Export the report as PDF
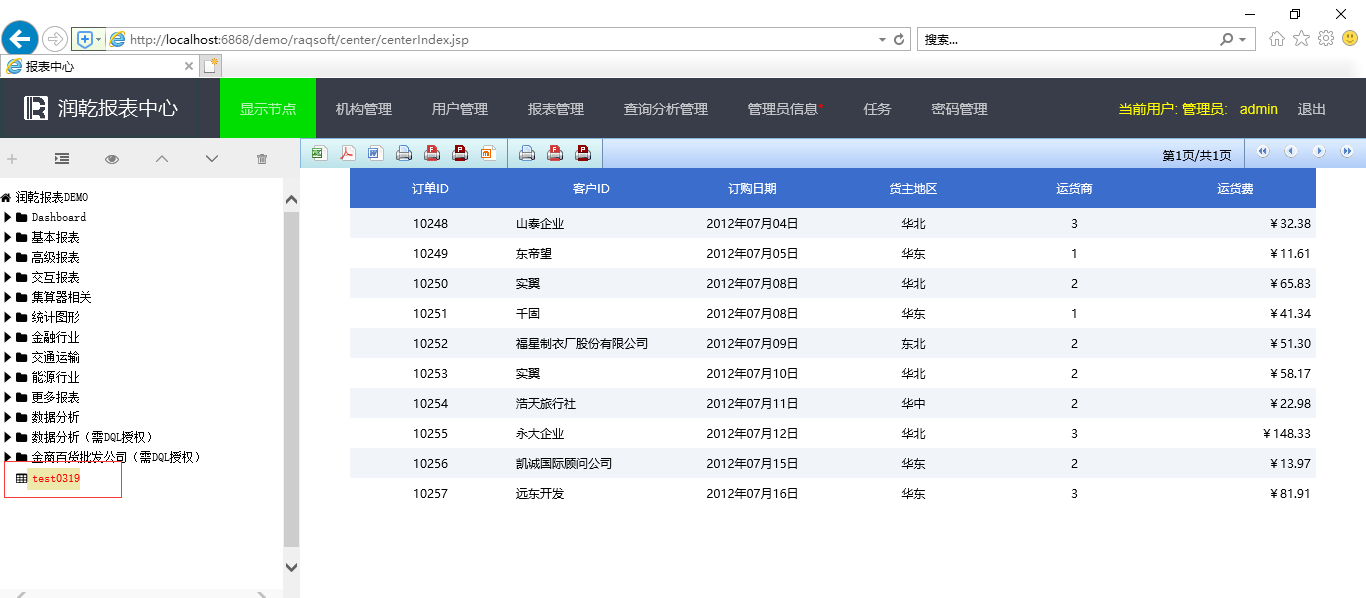 click(x=347, y=153)
